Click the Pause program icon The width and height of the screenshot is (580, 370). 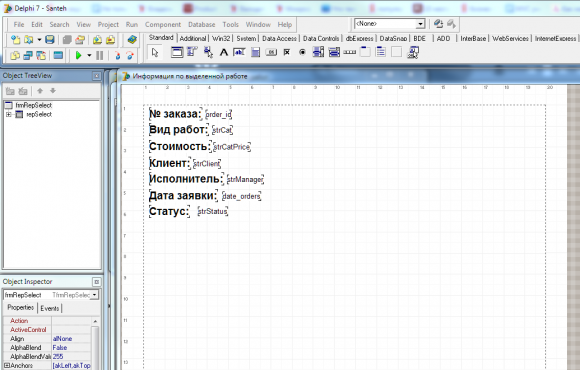[100, 56]
